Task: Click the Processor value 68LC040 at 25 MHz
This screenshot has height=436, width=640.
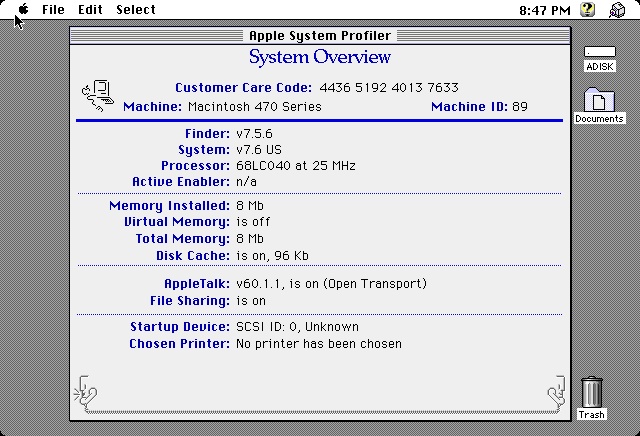Action: coord(296,166)
